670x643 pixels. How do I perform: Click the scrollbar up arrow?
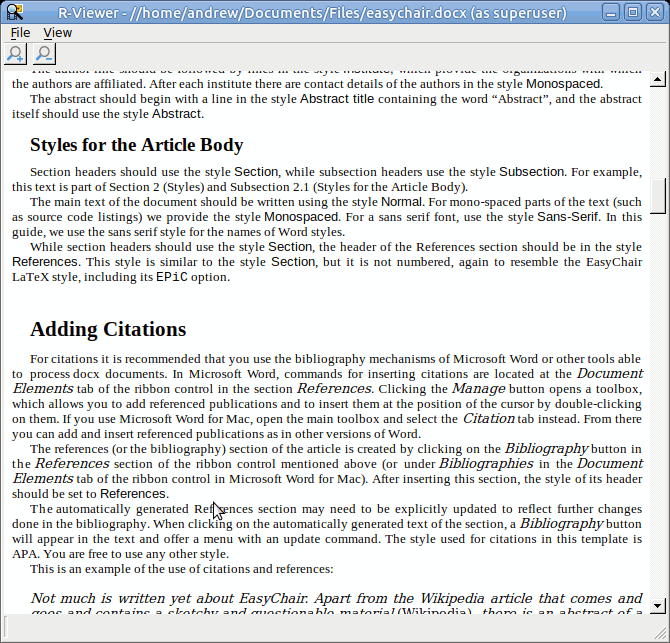tap(658, 79)
